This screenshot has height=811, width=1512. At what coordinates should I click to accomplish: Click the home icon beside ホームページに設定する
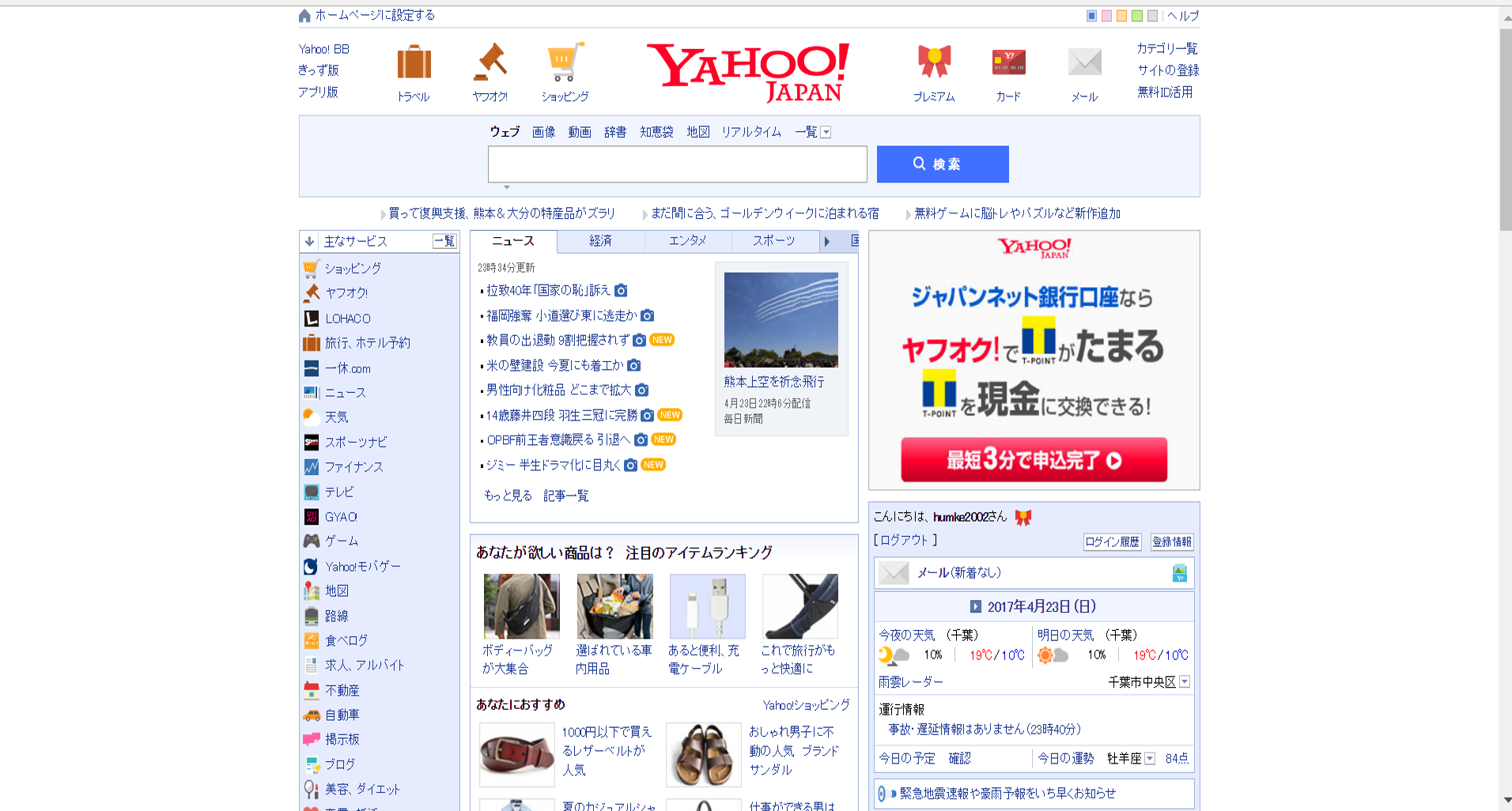click(304, 16)
